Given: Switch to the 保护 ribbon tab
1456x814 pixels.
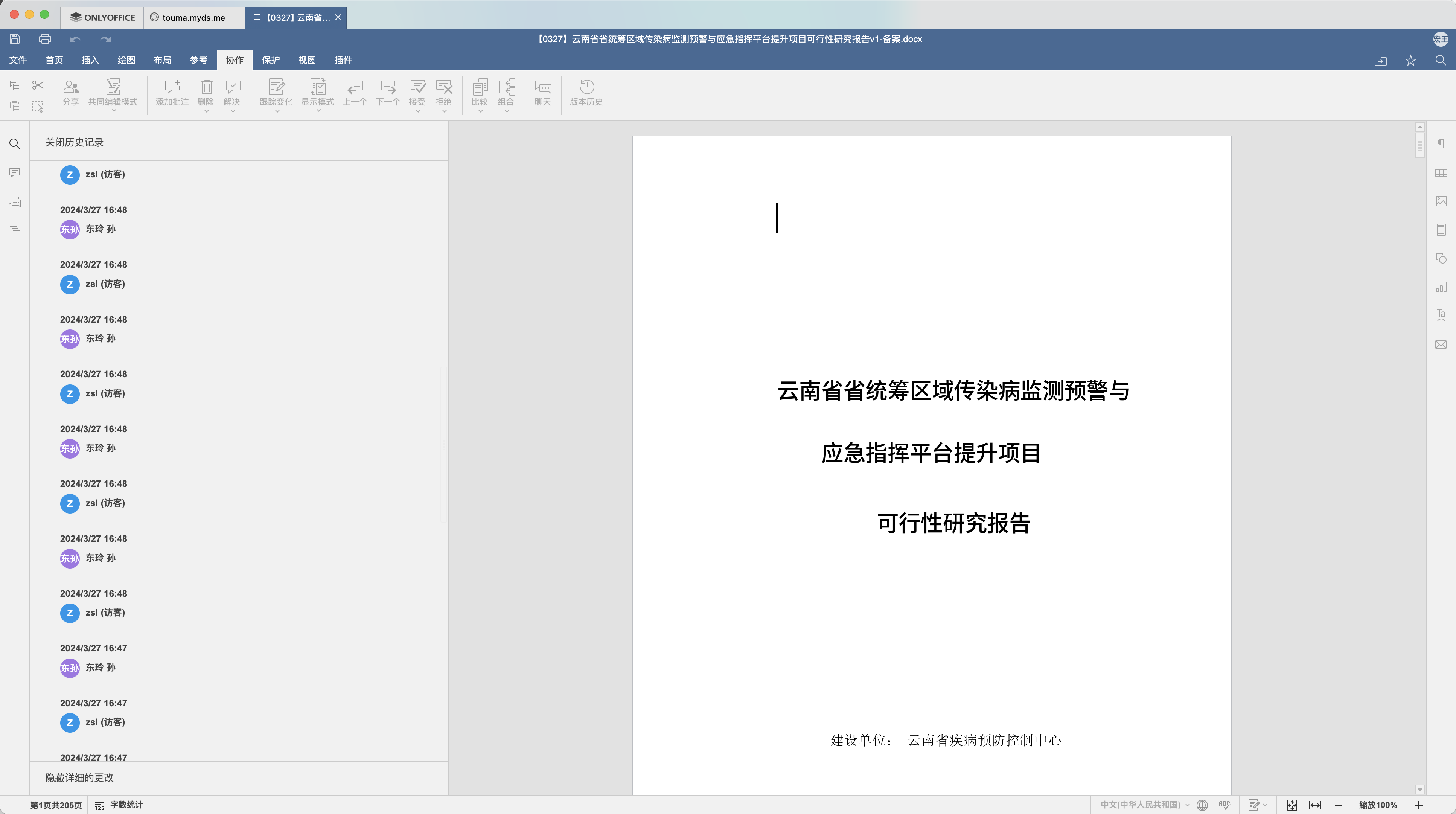Looking at the screenshot, I should point(271,60).
